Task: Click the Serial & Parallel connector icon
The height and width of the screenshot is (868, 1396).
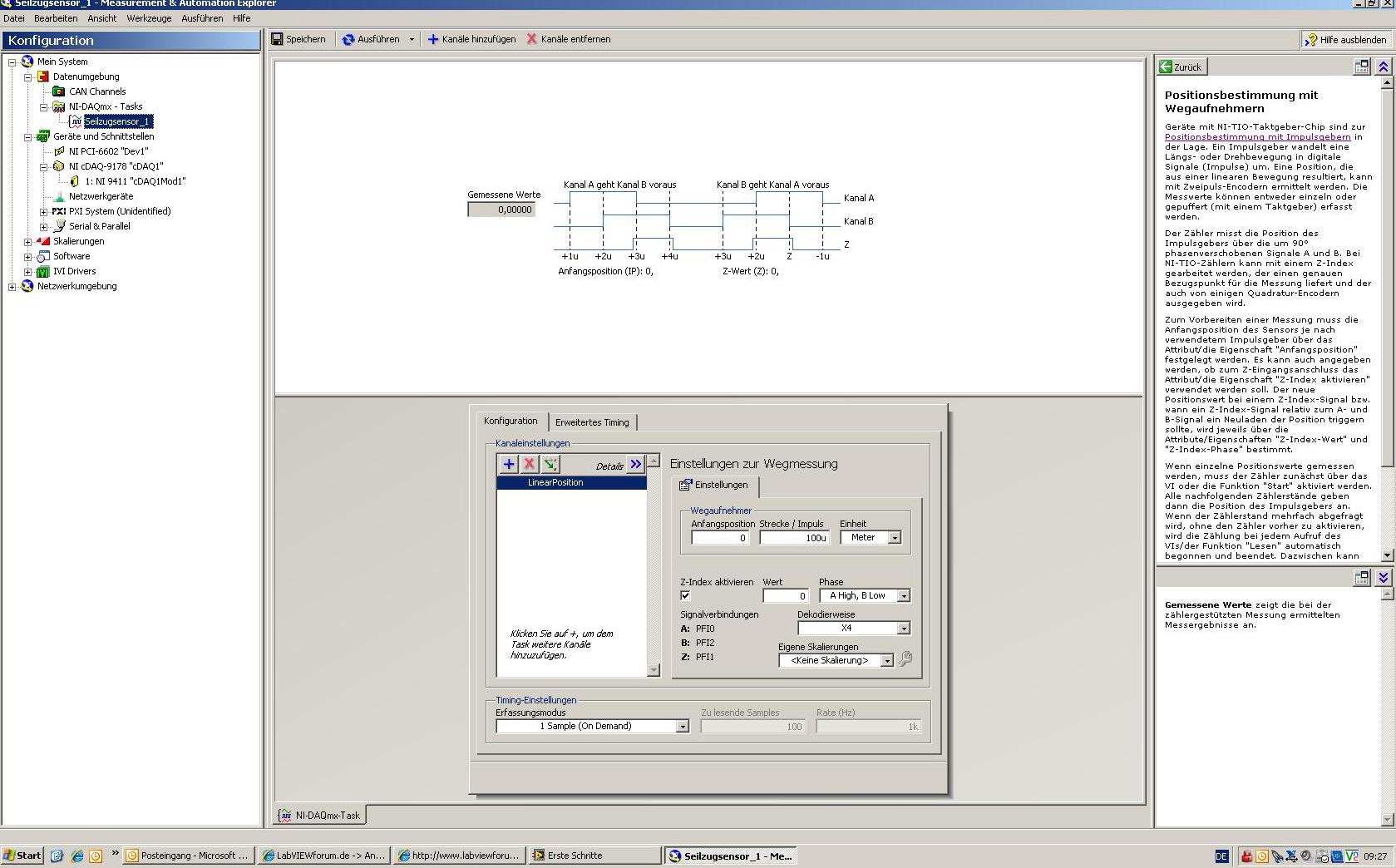Action: pyautogui.click(x=59, y=226)
